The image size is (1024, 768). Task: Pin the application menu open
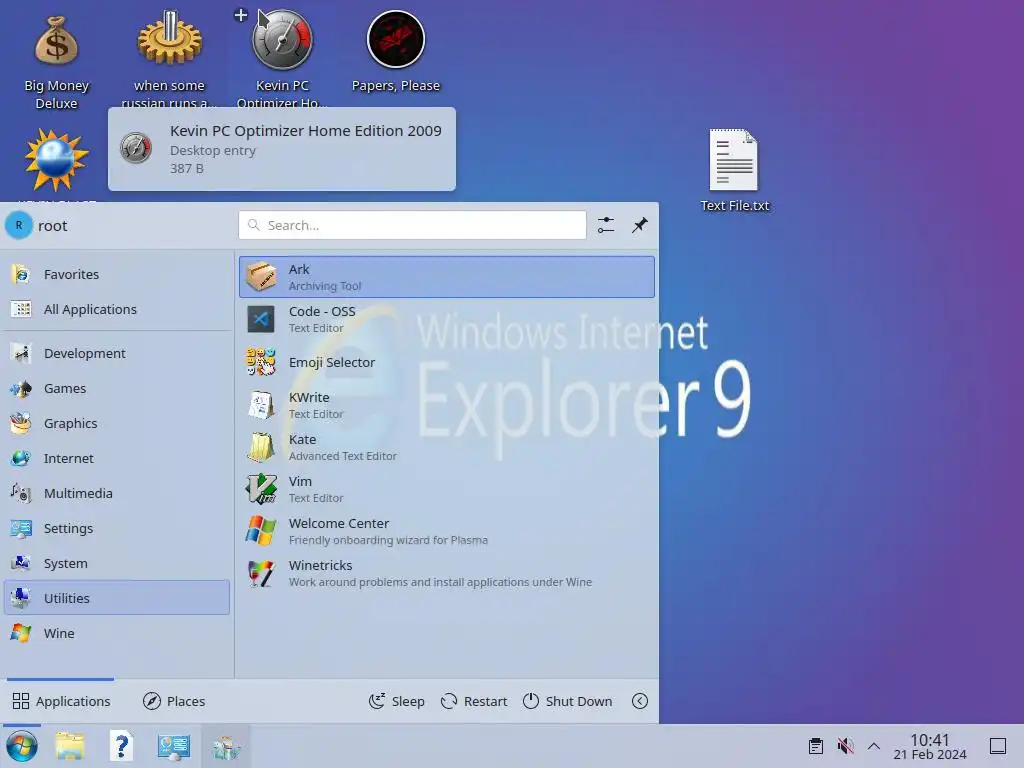click(640, 225)
